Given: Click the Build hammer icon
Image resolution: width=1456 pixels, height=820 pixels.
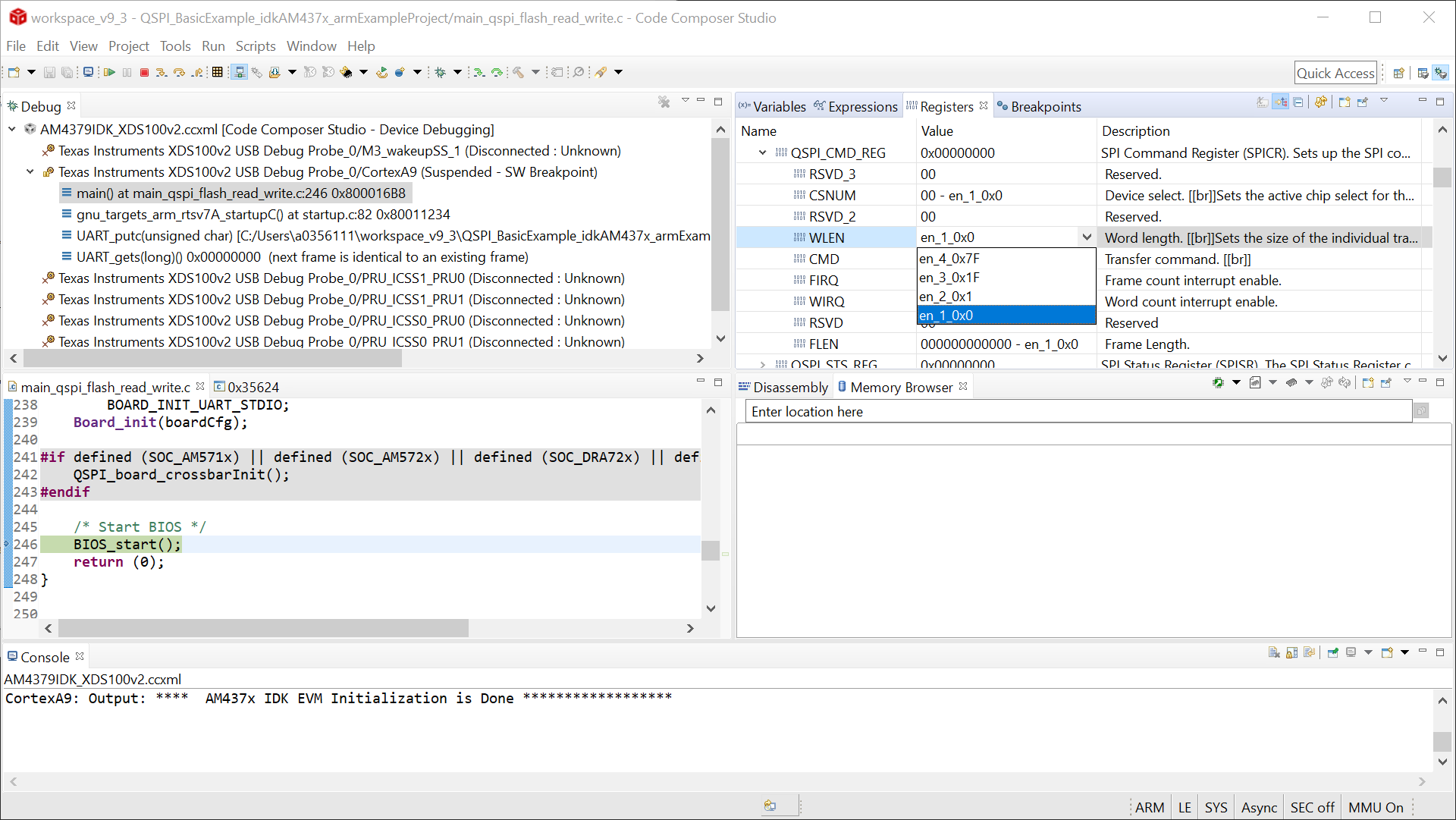Looking at the screenshot, I should [x=519, y=72].
